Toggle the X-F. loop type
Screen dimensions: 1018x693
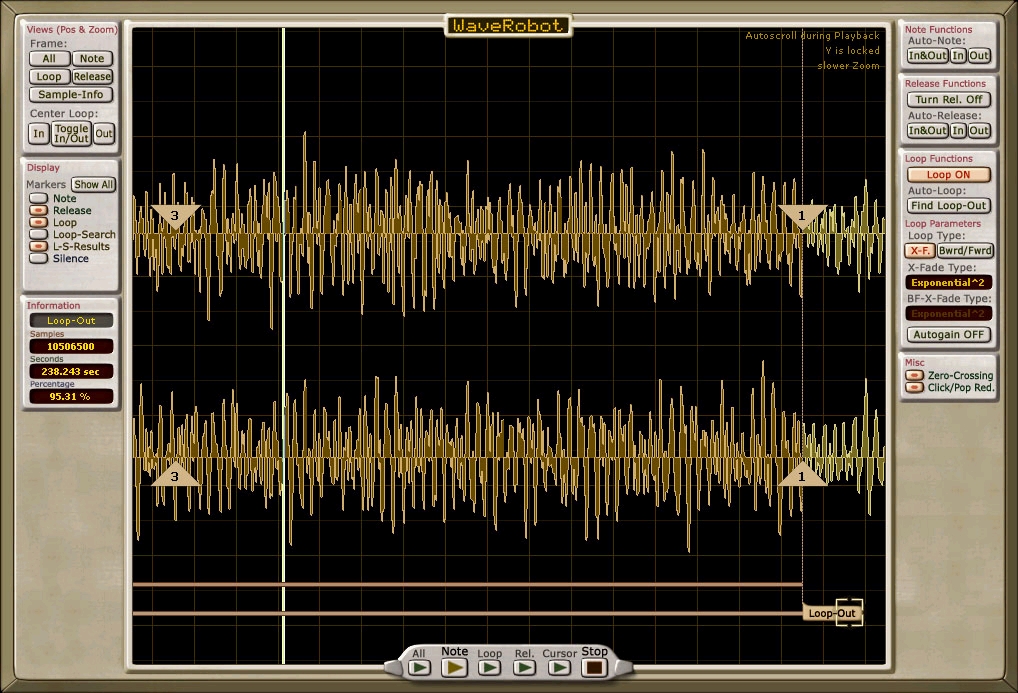pos(920,251)
